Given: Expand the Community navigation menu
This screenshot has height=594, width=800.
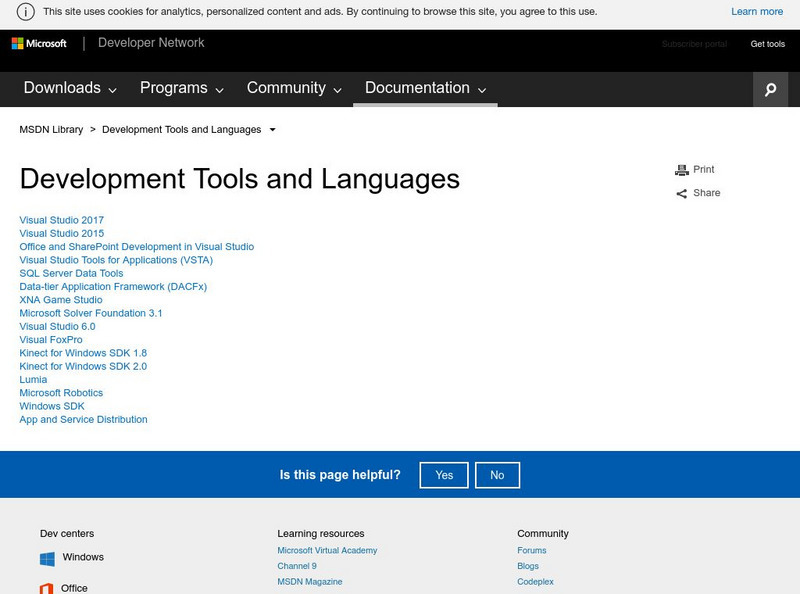Looking at the screenshot, I should click(294, 88).
